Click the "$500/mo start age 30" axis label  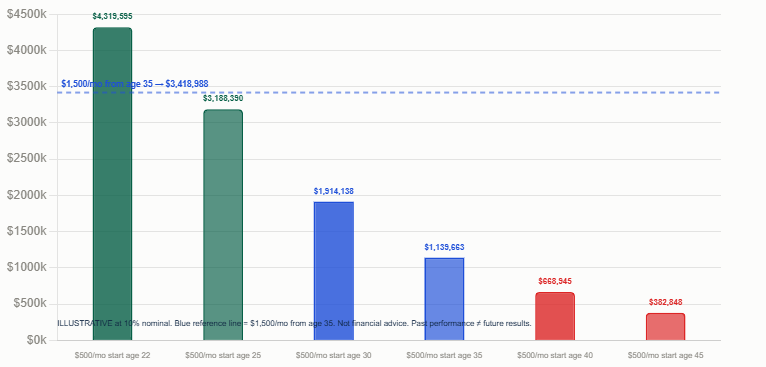click(x=334, y=356)
